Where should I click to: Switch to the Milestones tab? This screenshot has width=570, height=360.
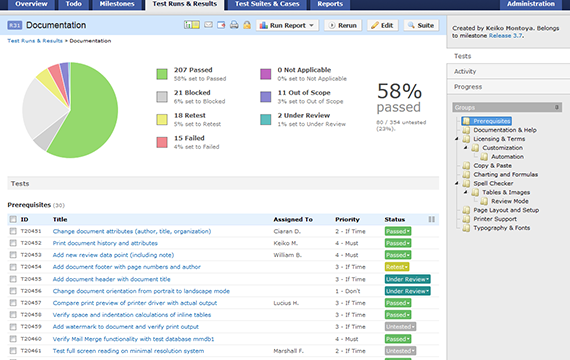click(117, 4)
